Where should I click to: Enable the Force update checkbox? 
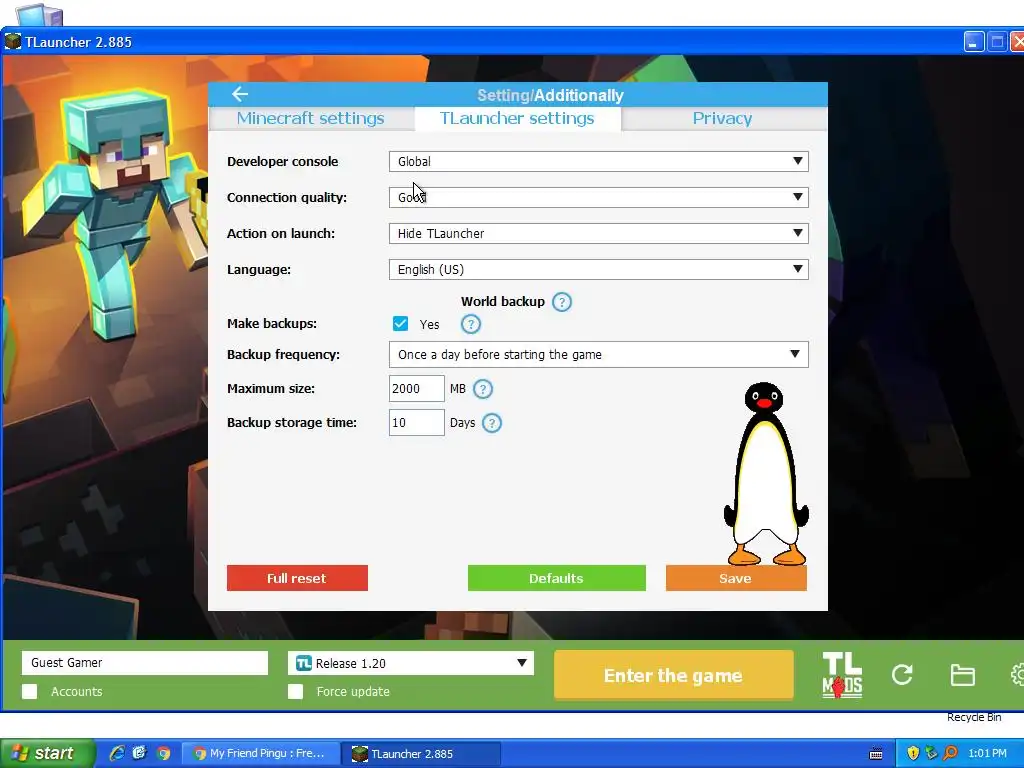(295, 692)
